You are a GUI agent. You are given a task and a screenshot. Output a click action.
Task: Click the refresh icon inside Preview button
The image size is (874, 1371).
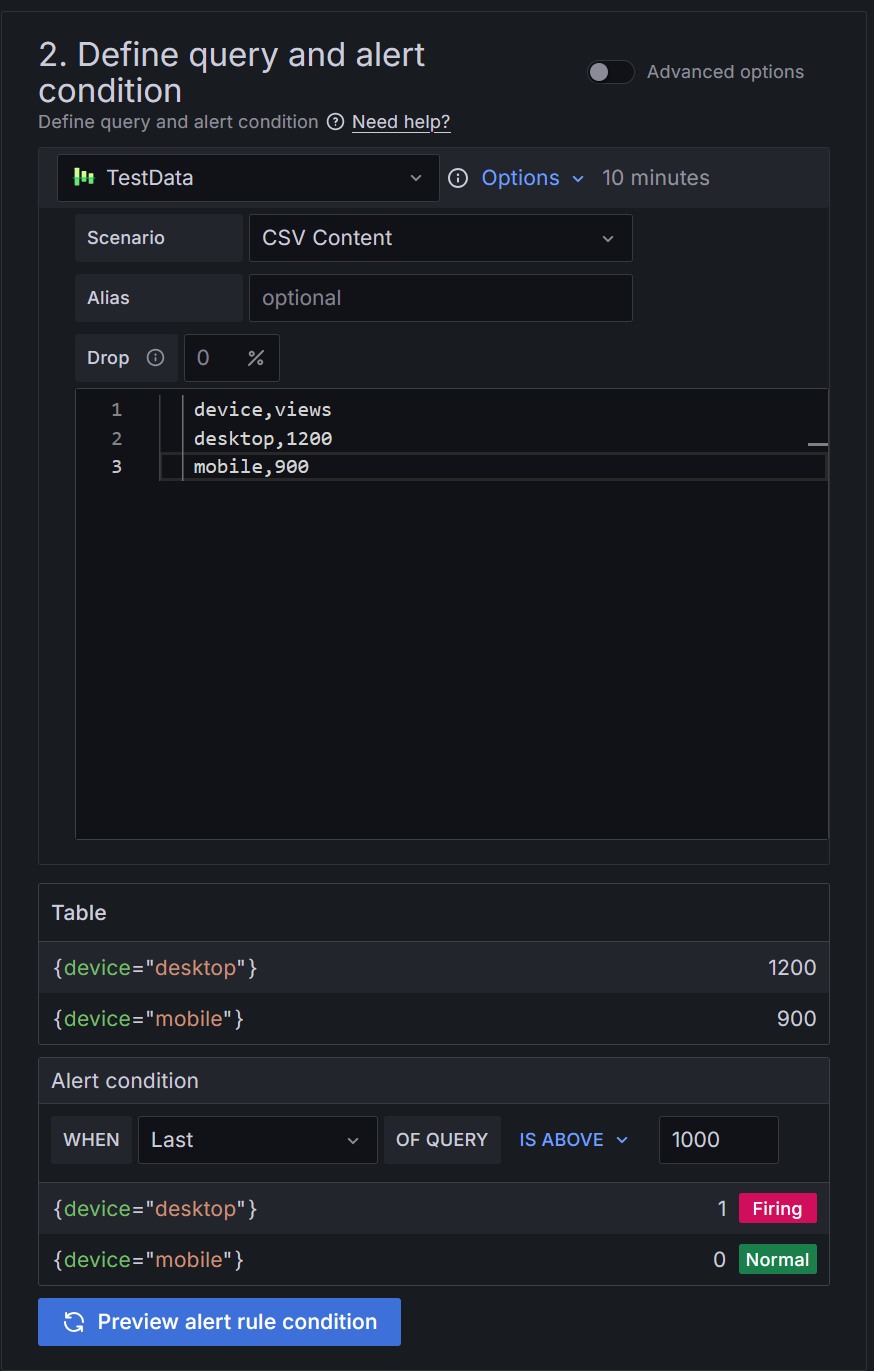tap(74, 1321)
